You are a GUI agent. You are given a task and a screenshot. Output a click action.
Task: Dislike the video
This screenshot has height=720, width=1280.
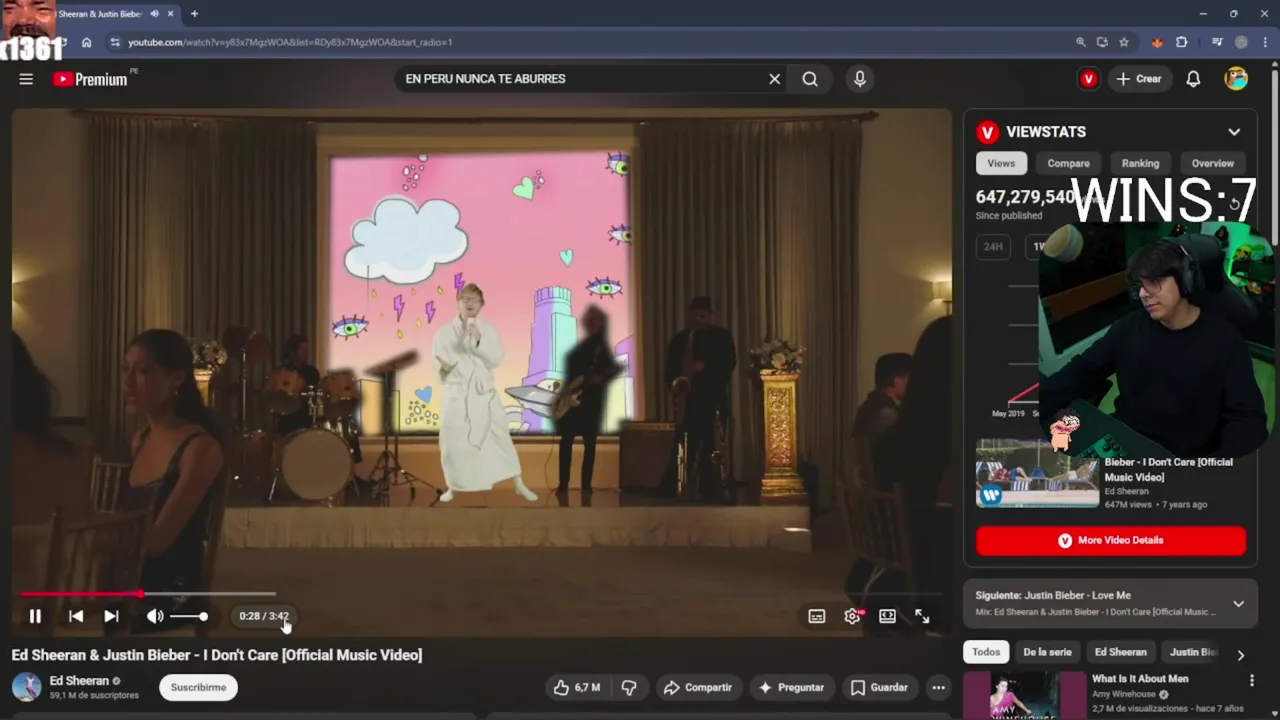pos(629,687)
